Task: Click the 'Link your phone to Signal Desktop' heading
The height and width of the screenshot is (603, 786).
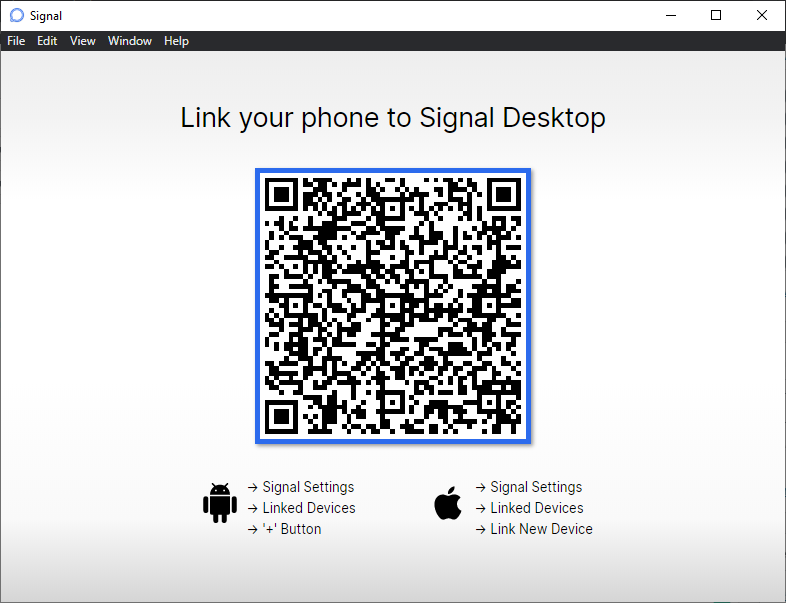Action: pos(393,118)
